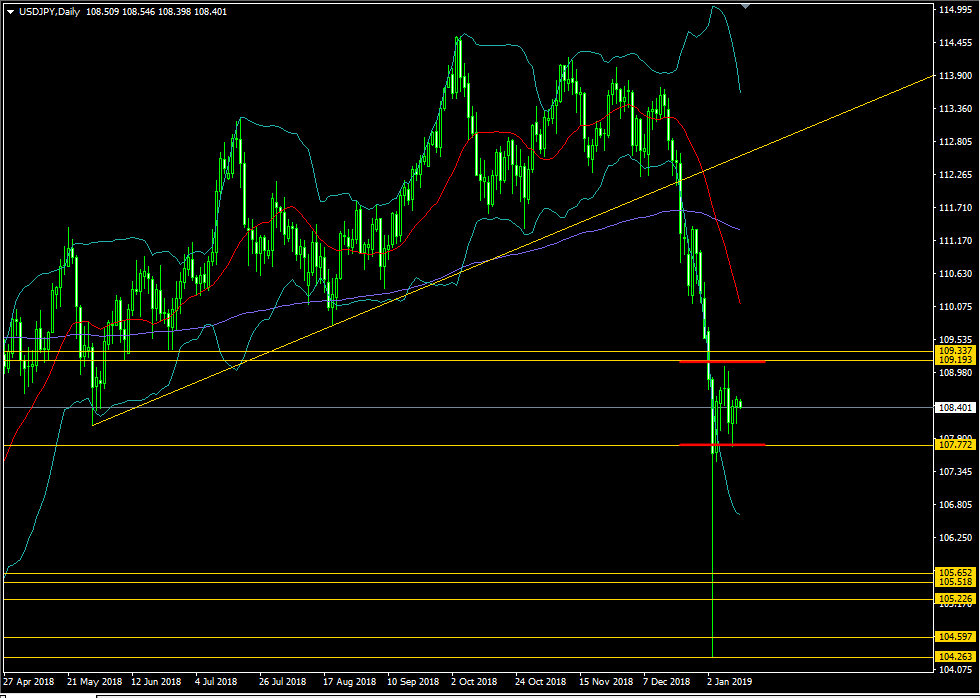This screenshot has height=698, width=980.
Task: Click the 17 Aug 2018 date label
Action: click(x=349, y=681)
